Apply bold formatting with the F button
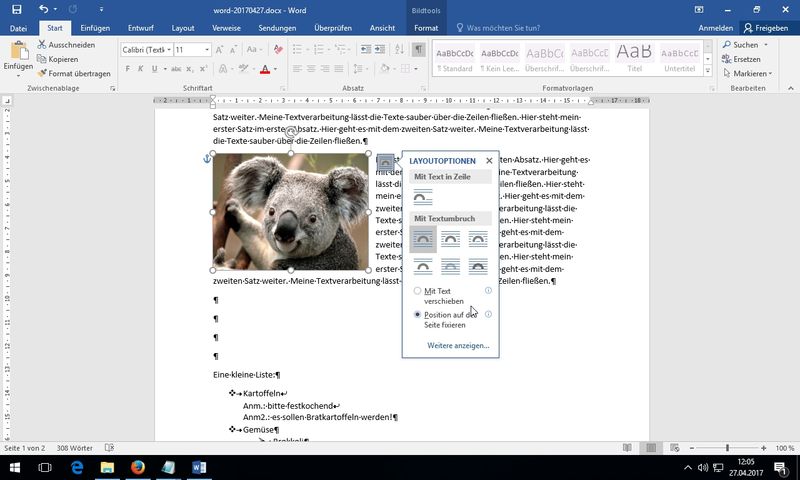The image size is (800, 480). tap(127, 69)
